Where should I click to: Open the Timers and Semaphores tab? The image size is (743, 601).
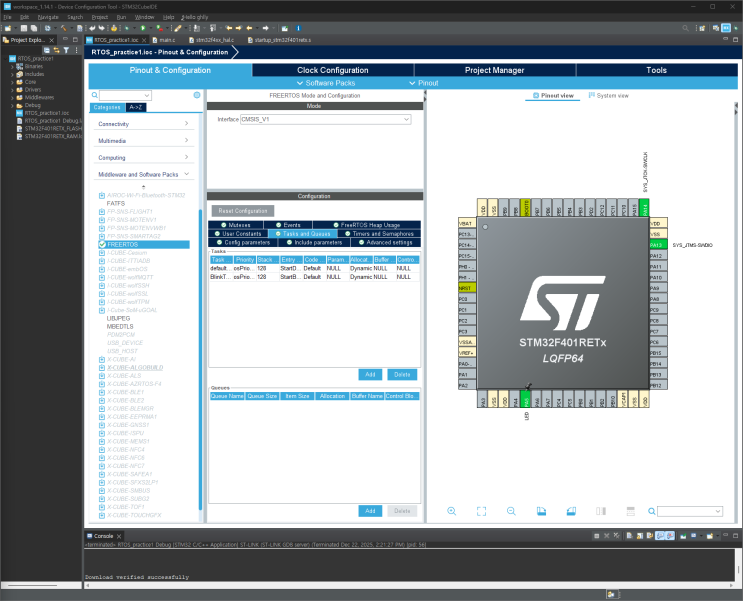pyautogui.click(x=379, y=234)
